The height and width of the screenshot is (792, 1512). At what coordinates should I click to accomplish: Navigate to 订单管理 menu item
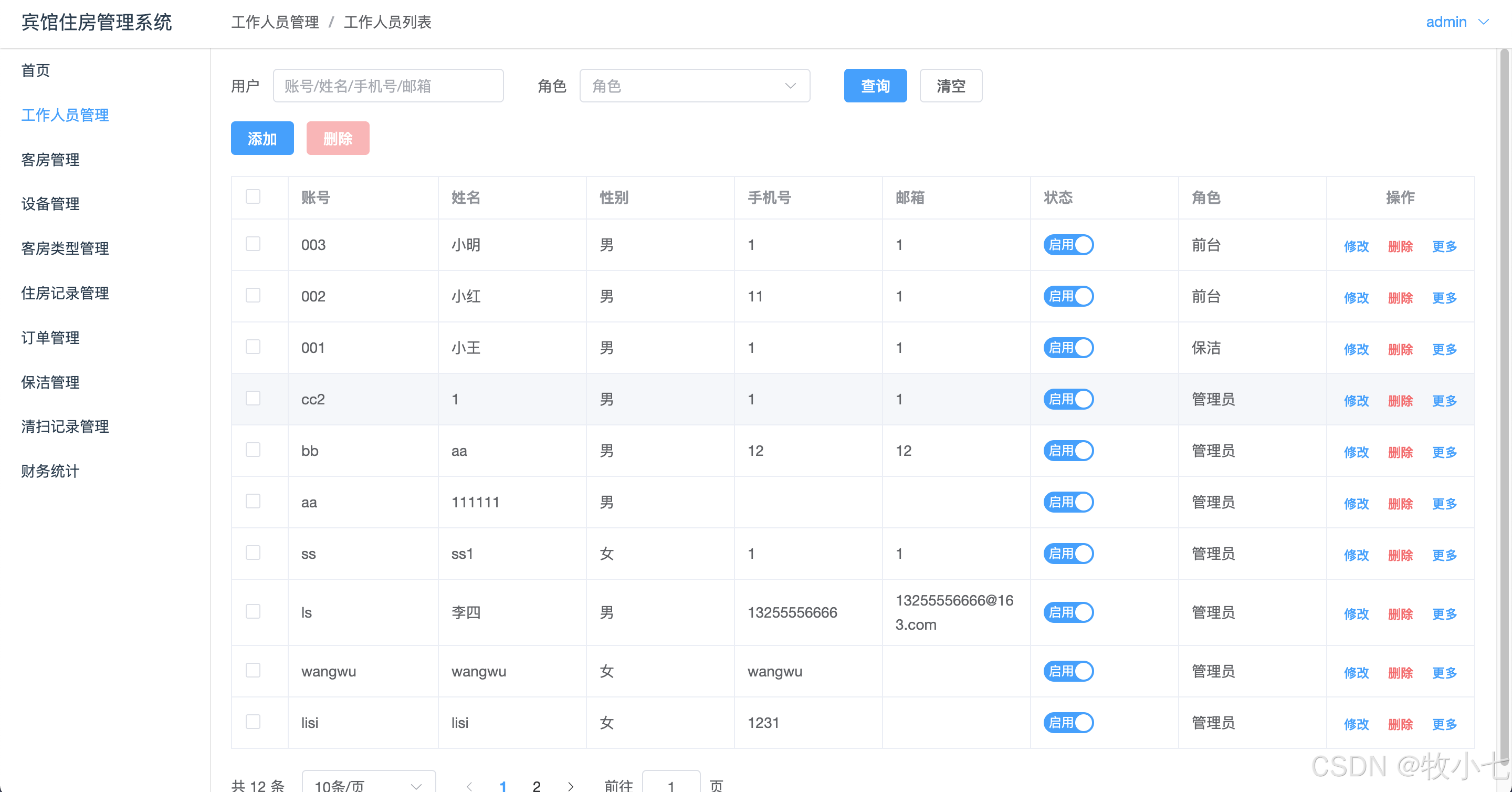(x=50, y=338)
